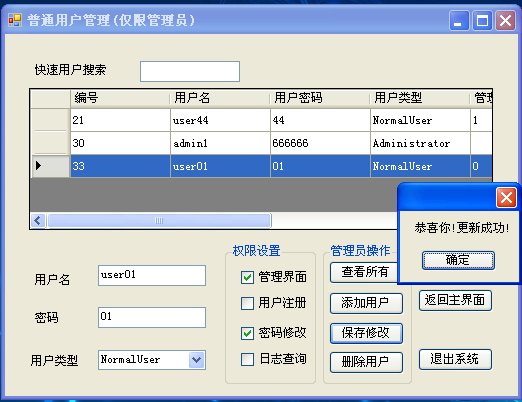Select the Administrator type cell
The height and width of the screenshot is (402, 522).
420,143
